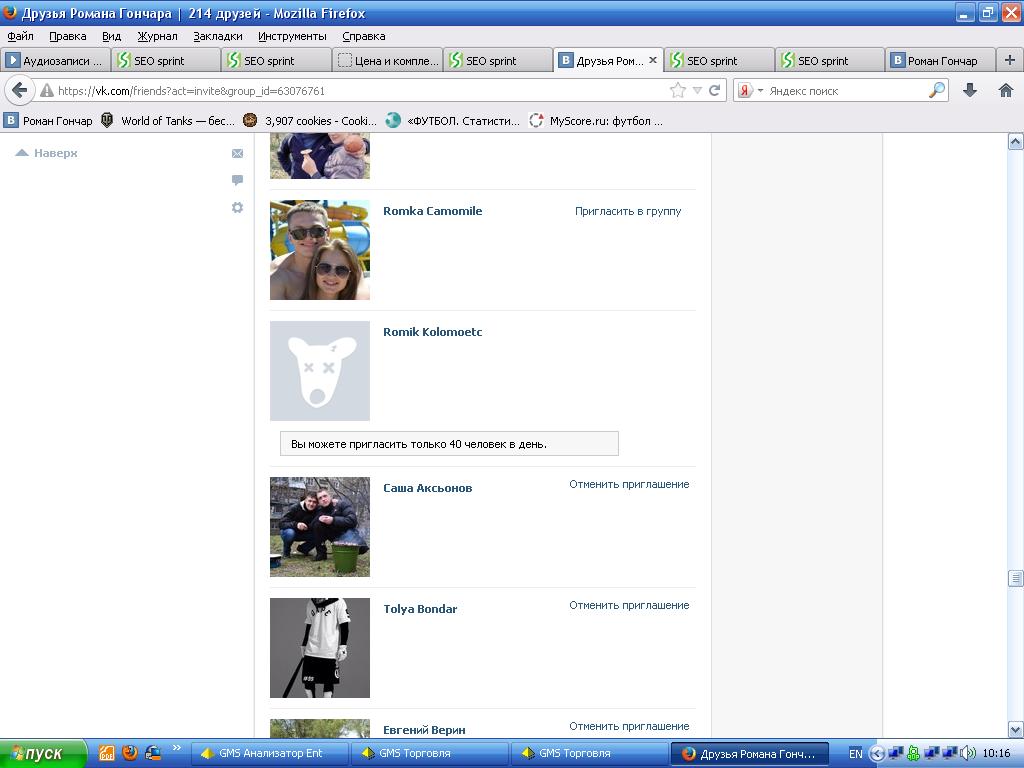The width and height of the screenshot is (1024, 768).
Task: Close the Друзья Ром... tab
Action: 652,60
